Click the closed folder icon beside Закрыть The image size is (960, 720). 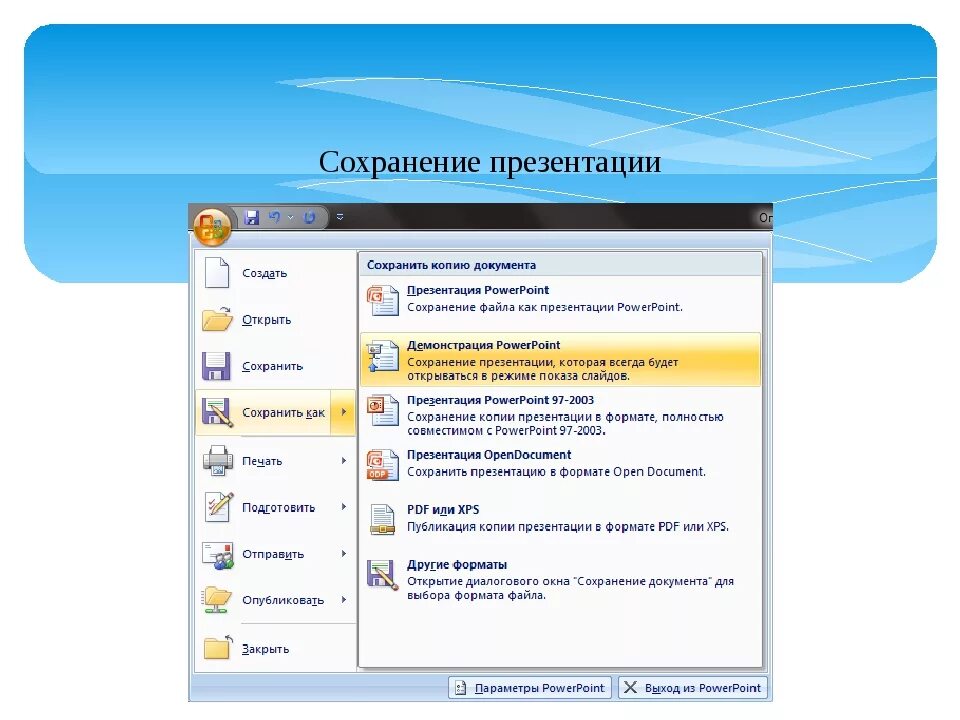point(218,648)
